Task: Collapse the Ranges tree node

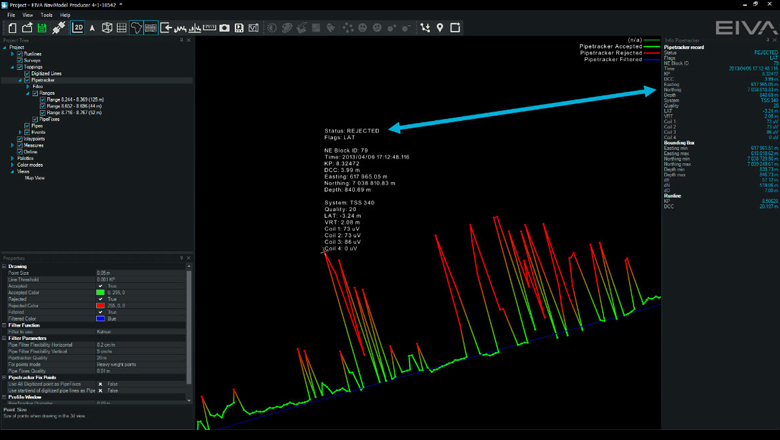Action: [28, 93]
